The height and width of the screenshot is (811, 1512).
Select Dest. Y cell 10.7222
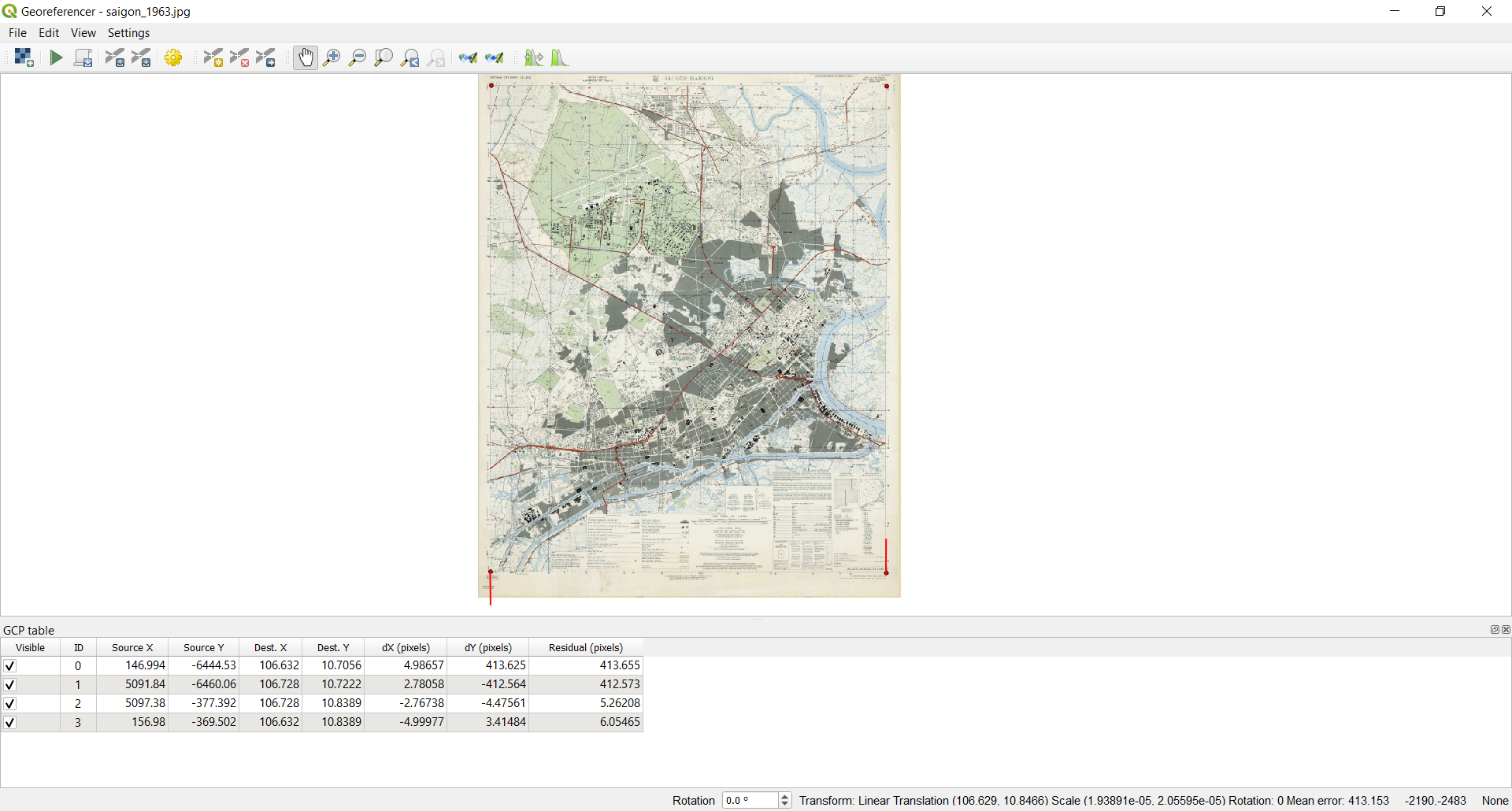(333, 684)
